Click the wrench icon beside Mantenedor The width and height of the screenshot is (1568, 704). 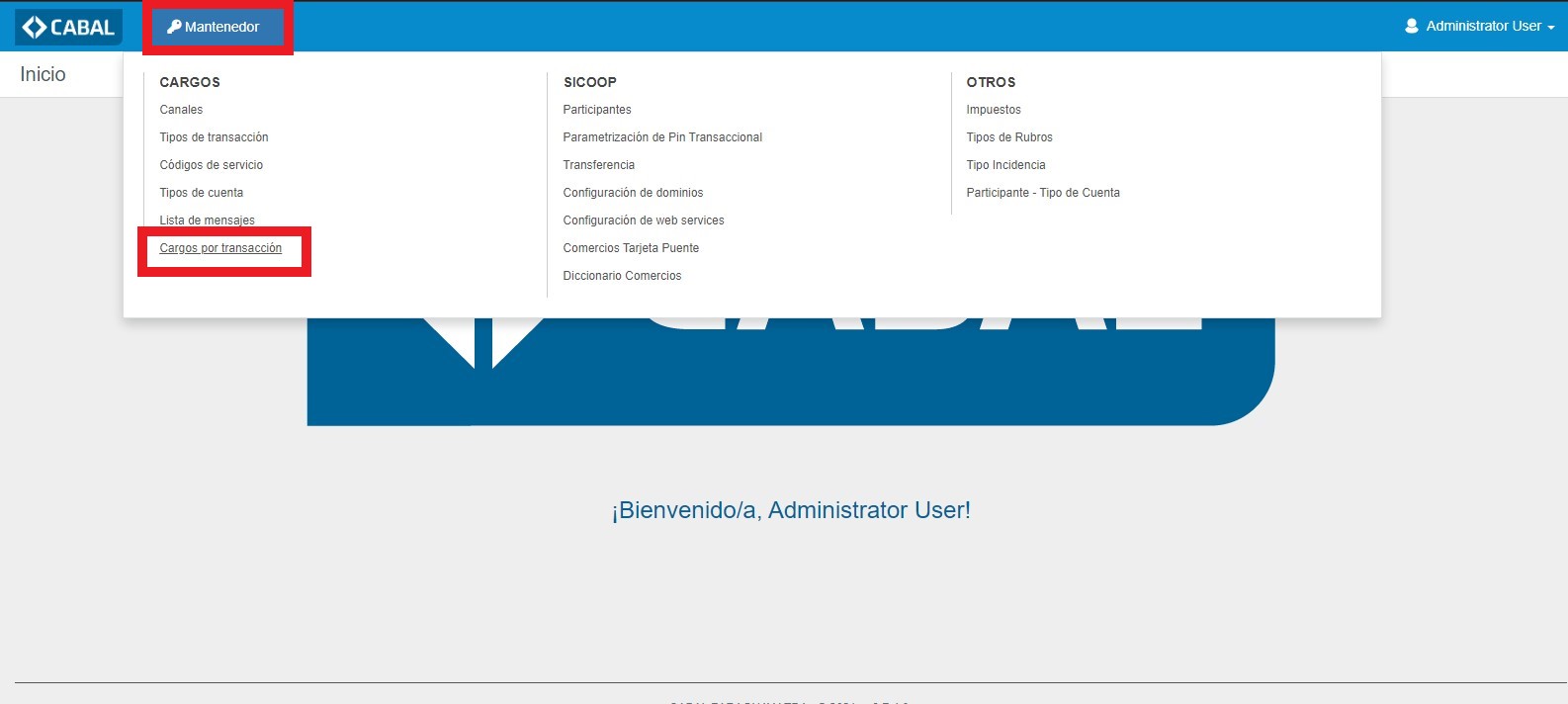(174, 27)
